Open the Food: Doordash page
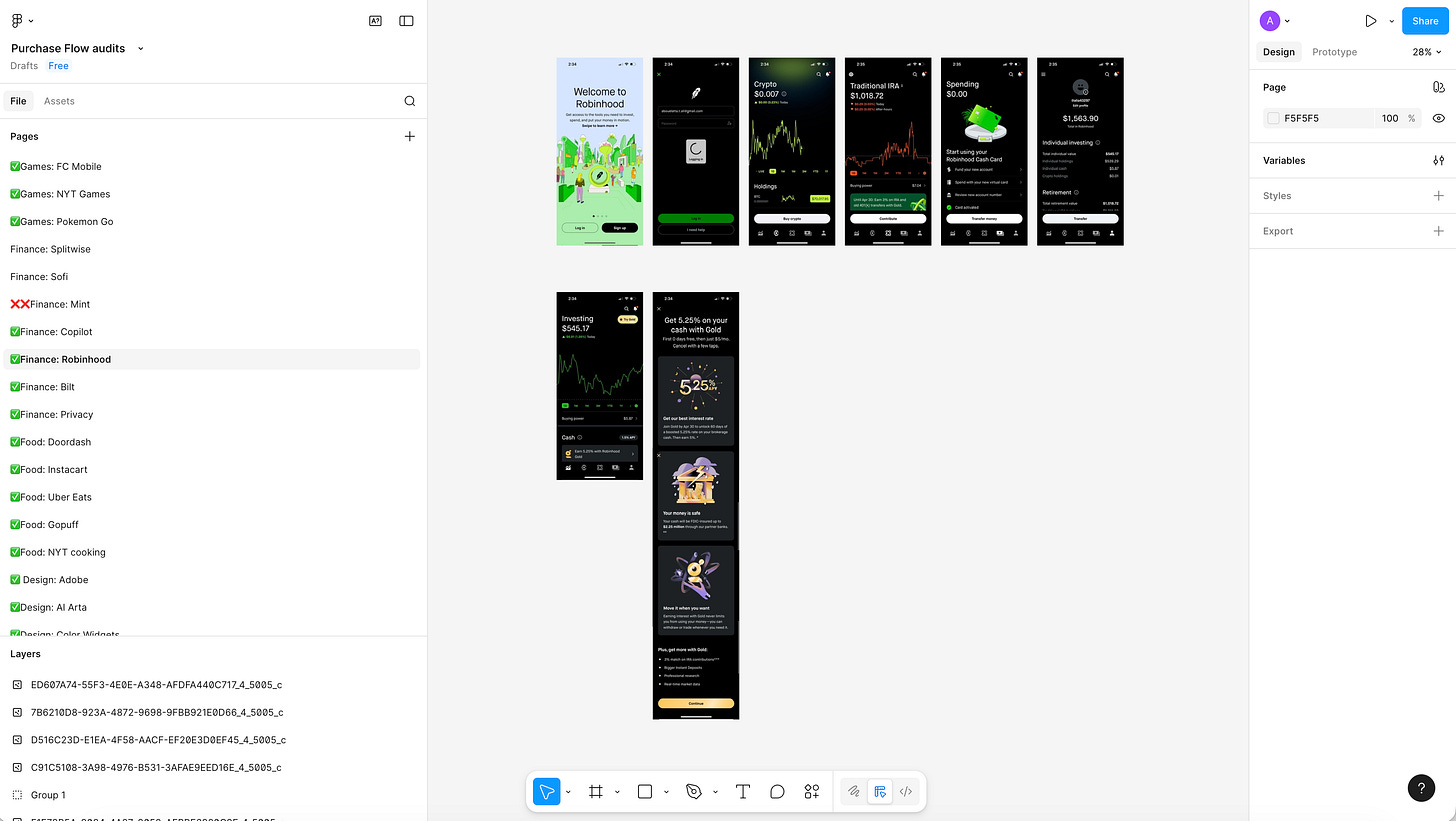Viewport: 1456px width, 821px height. (x=211, y=442)
